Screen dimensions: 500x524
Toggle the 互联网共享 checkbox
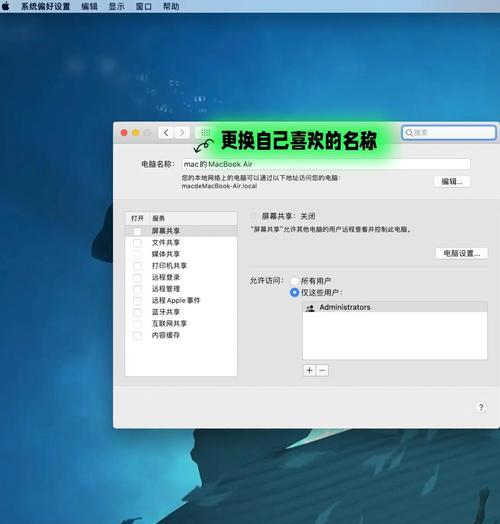[x=137, y=324]
